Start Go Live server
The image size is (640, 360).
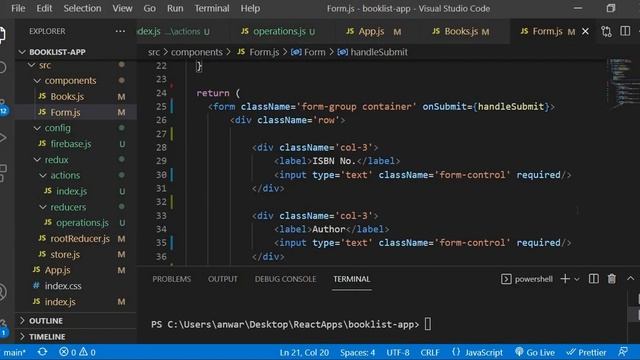(x=535, y=352)
